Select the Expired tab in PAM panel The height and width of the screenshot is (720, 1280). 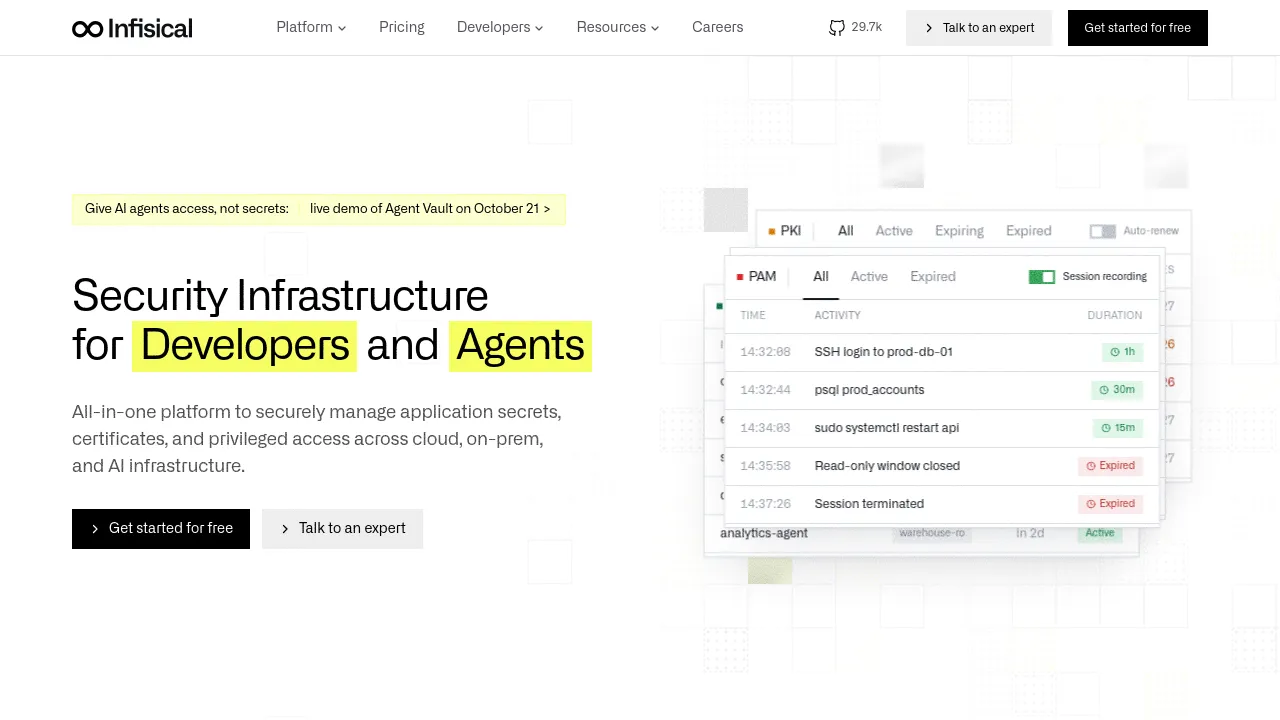click(933, 277)
